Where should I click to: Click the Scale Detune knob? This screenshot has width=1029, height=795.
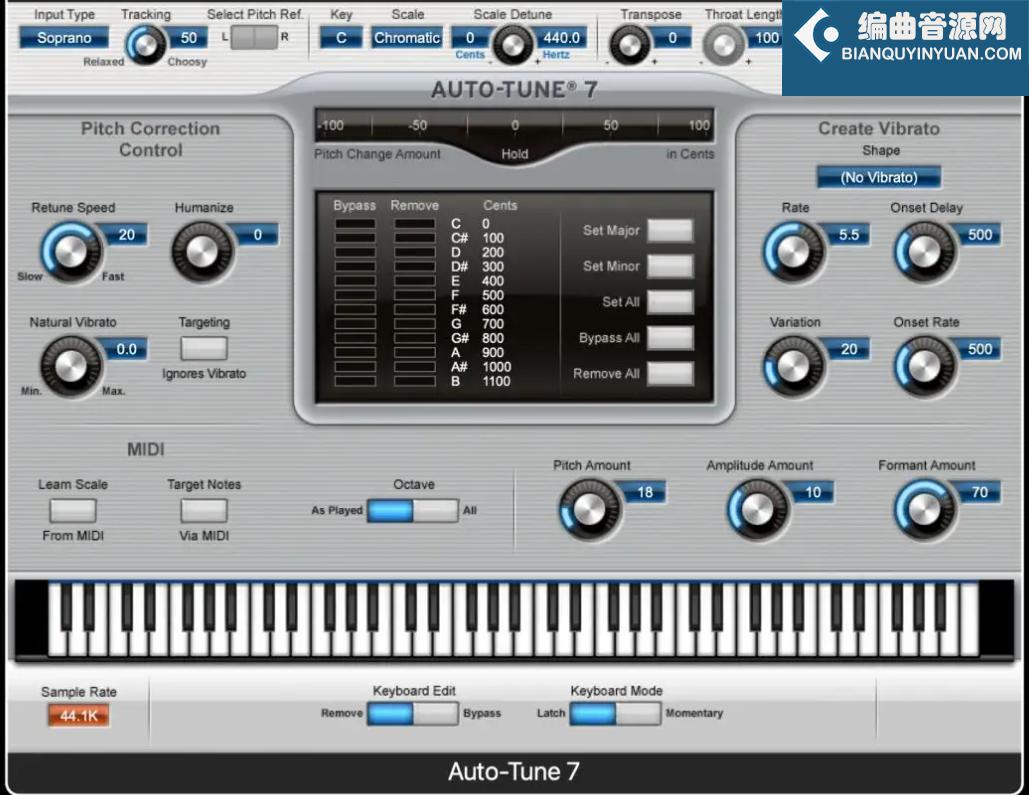513,45
